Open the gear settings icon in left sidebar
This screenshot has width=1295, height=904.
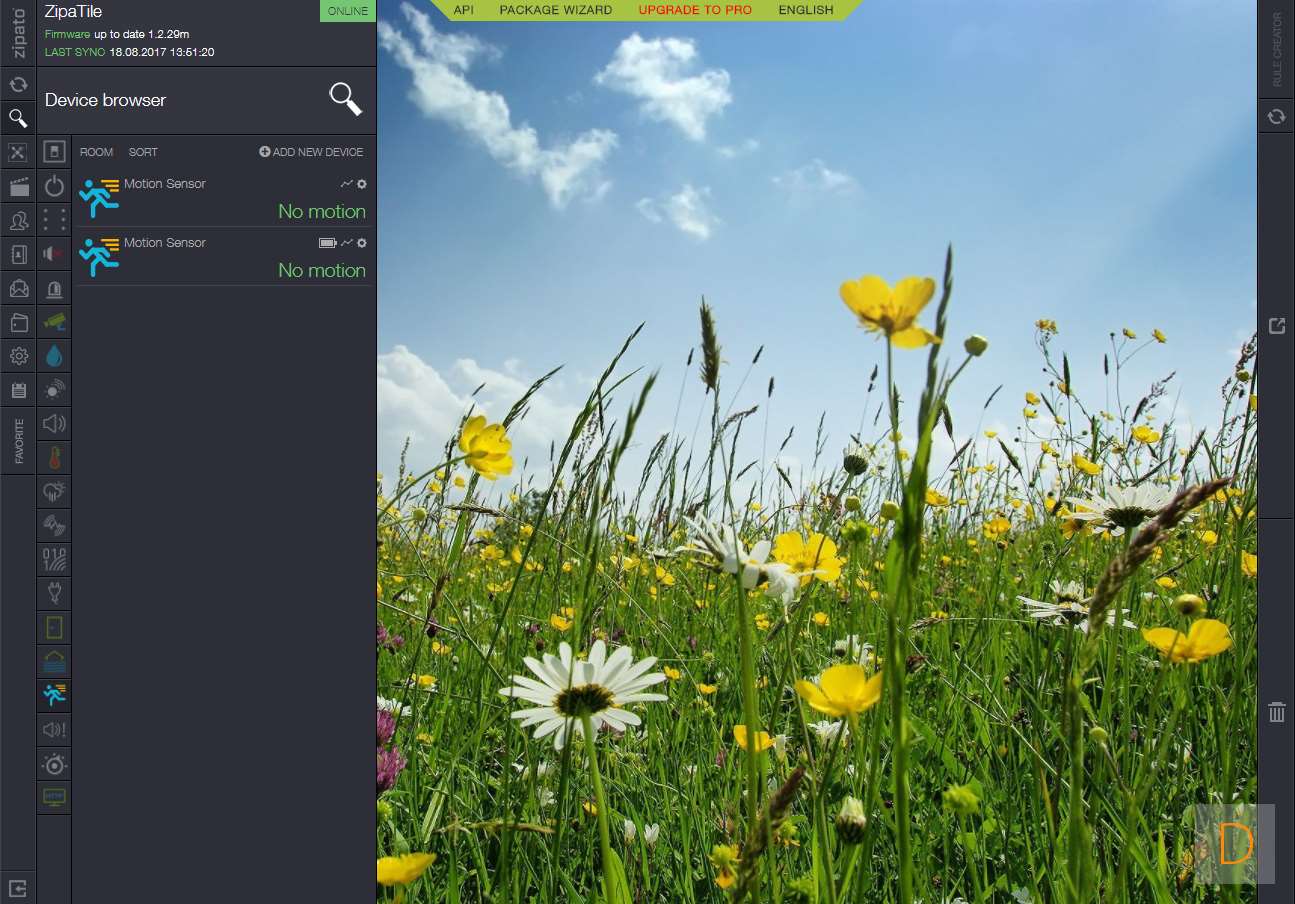(18, 356)
